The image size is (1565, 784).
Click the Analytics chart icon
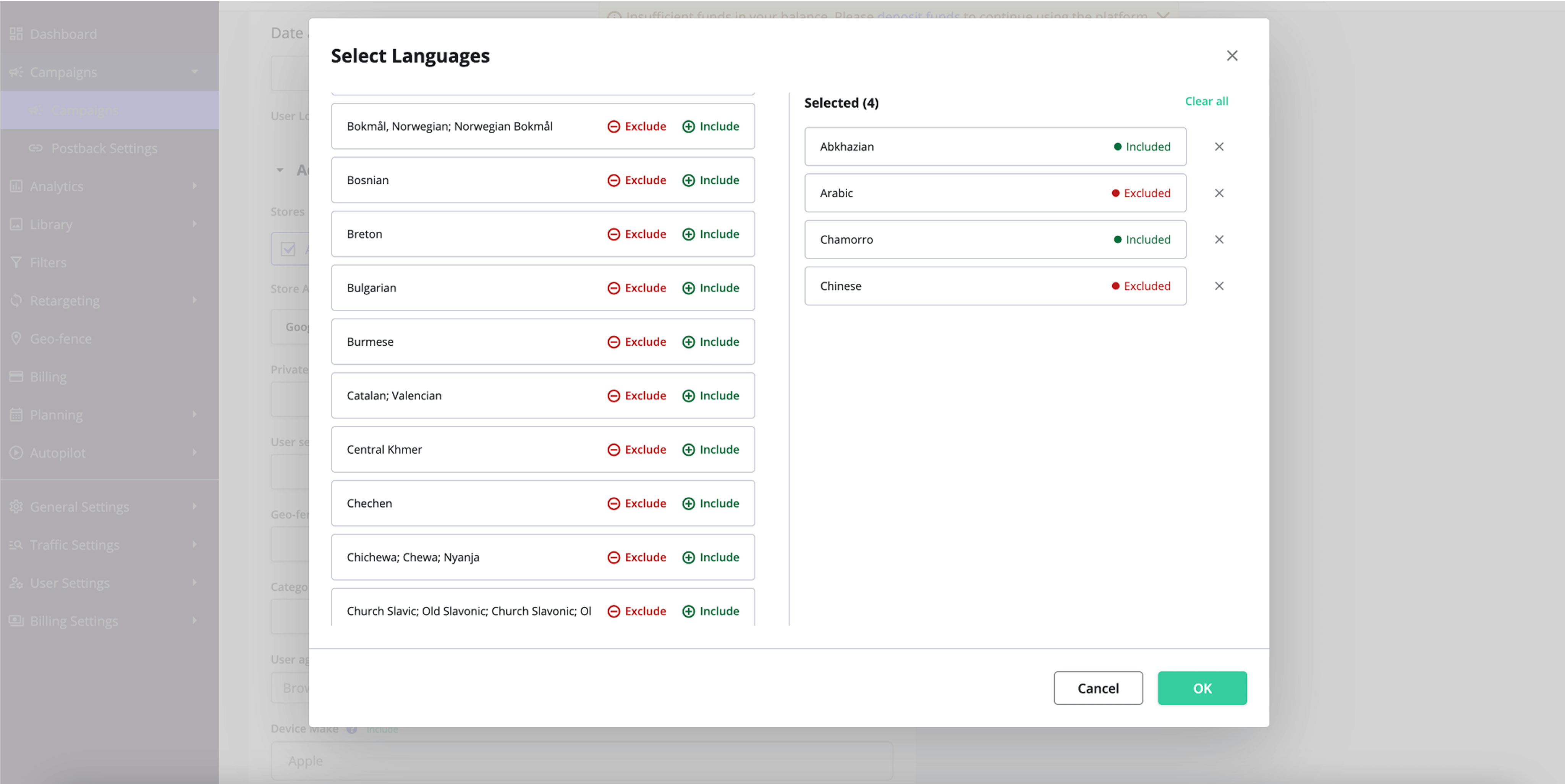16,186
